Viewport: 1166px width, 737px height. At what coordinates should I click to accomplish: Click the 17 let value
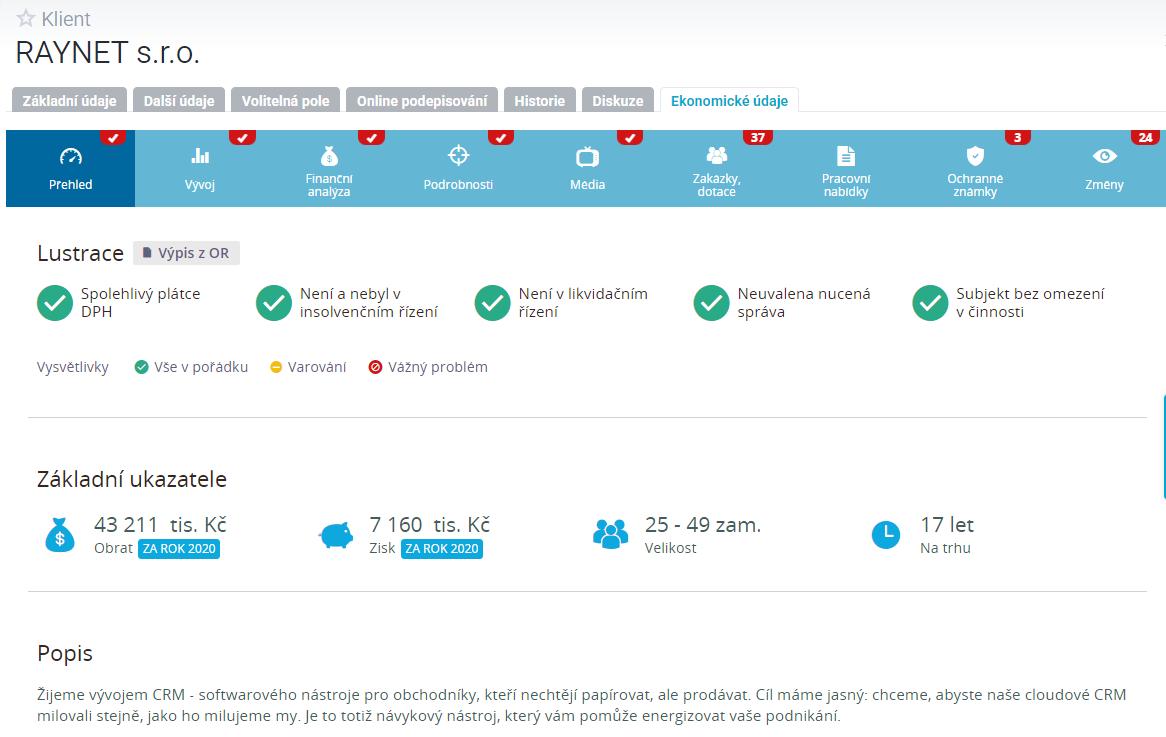pos(947,524)
